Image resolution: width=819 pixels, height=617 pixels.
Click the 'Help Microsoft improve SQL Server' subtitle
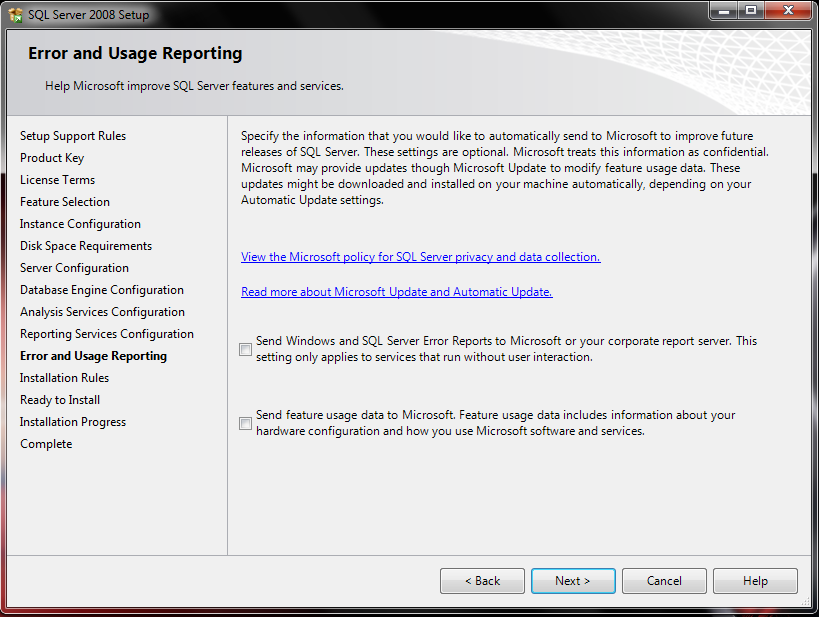pyautogui.click(x=194, y=86)
